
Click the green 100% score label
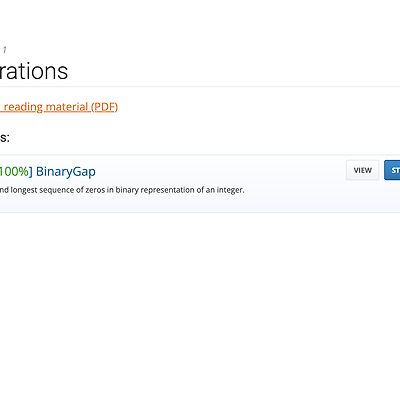14,172
